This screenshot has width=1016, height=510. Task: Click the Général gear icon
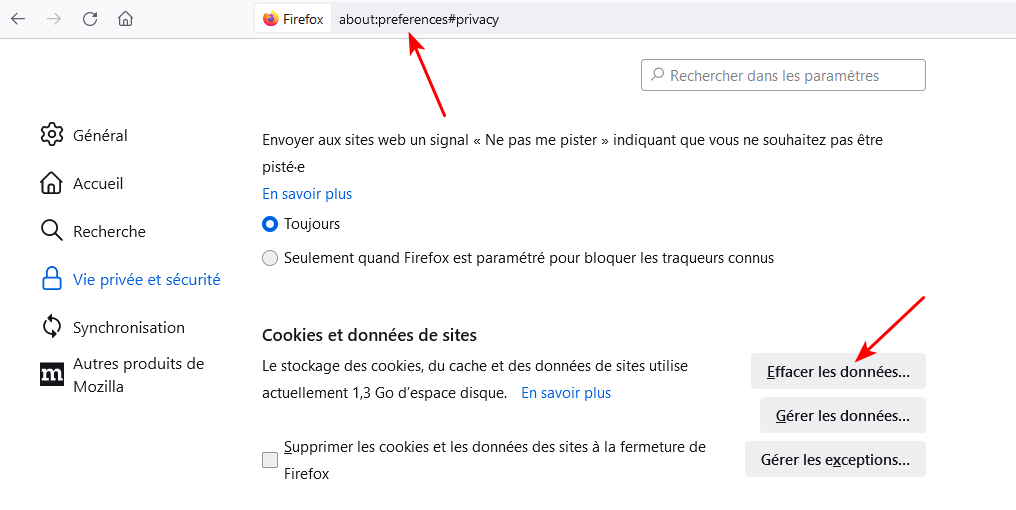(51, 135)
